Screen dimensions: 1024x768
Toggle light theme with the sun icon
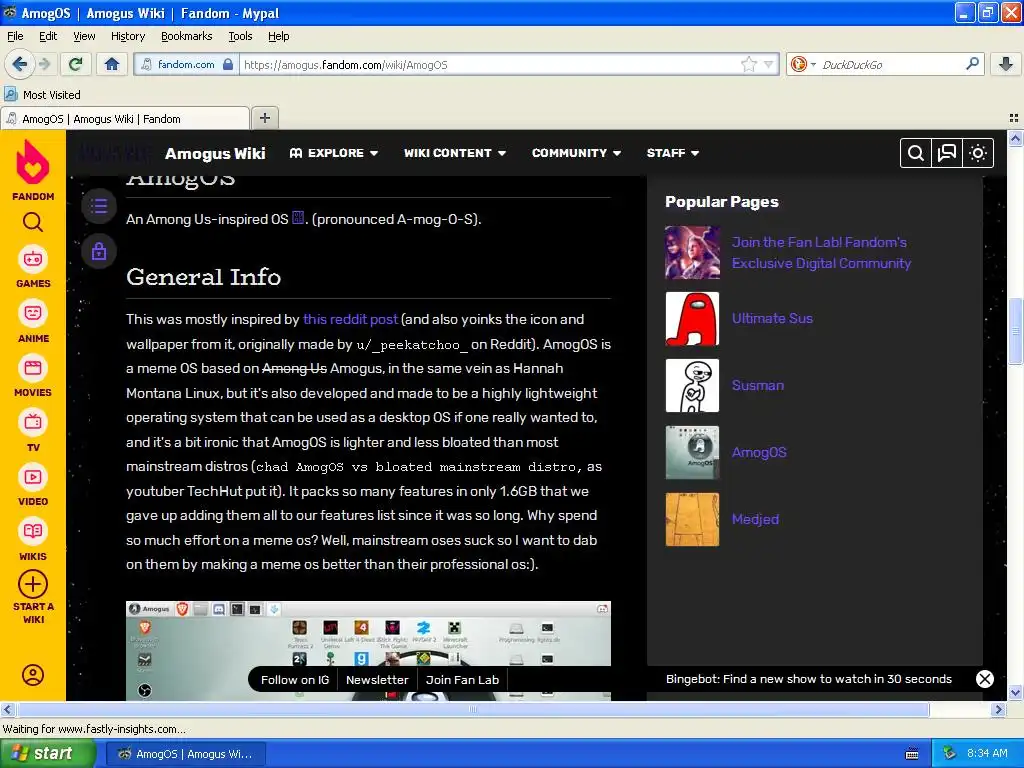click(978, 153)
